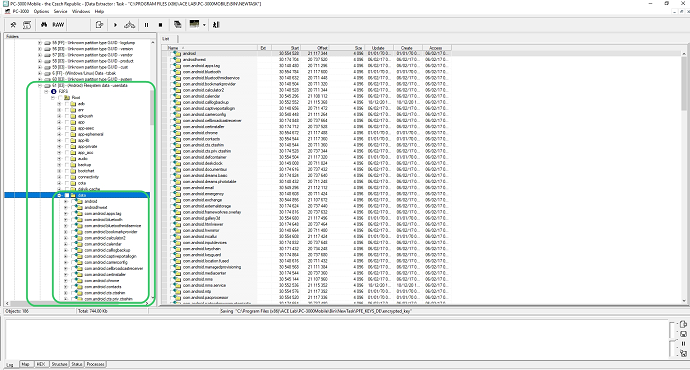690x370 pixels.
Task: Sort by the Offset column header
Action: [315, 48]
